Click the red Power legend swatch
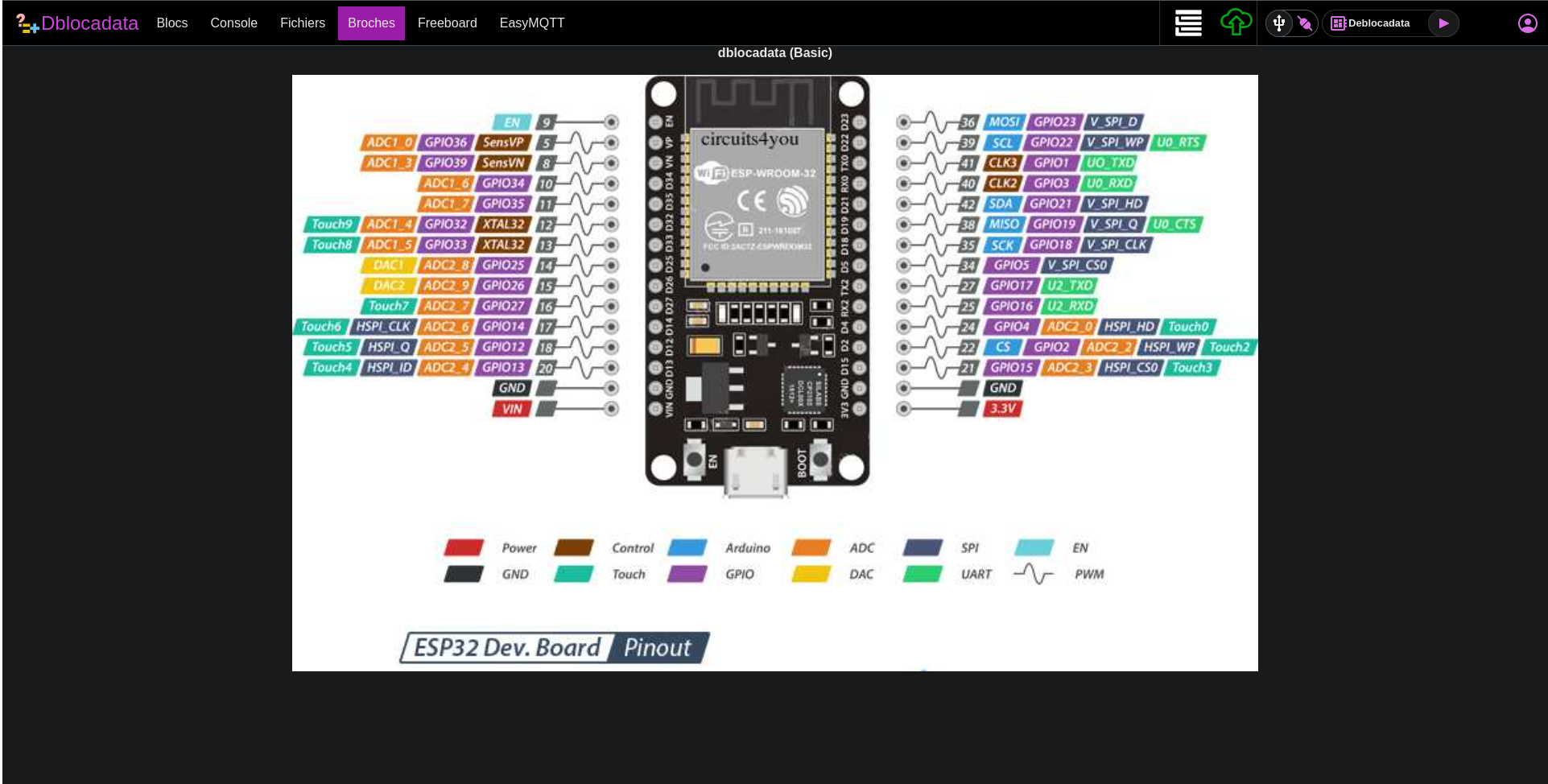 click(464, 548)
